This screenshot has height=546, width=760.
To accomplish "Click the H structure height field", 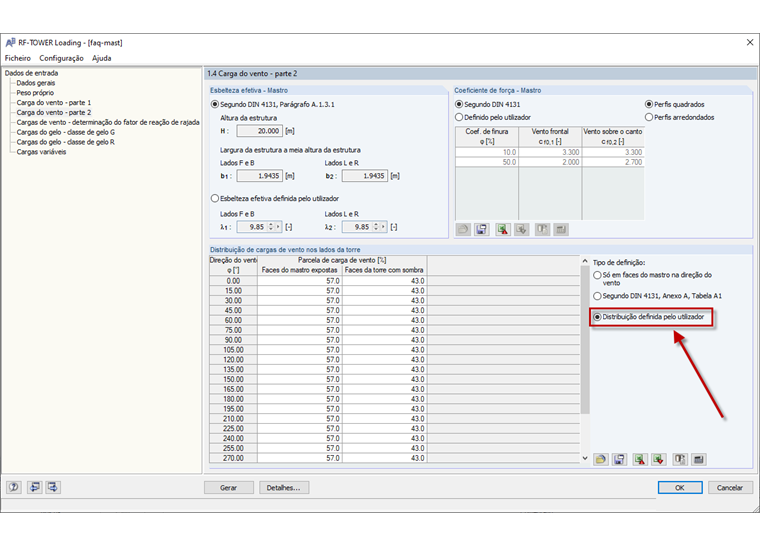I will (x=259, y=131).
